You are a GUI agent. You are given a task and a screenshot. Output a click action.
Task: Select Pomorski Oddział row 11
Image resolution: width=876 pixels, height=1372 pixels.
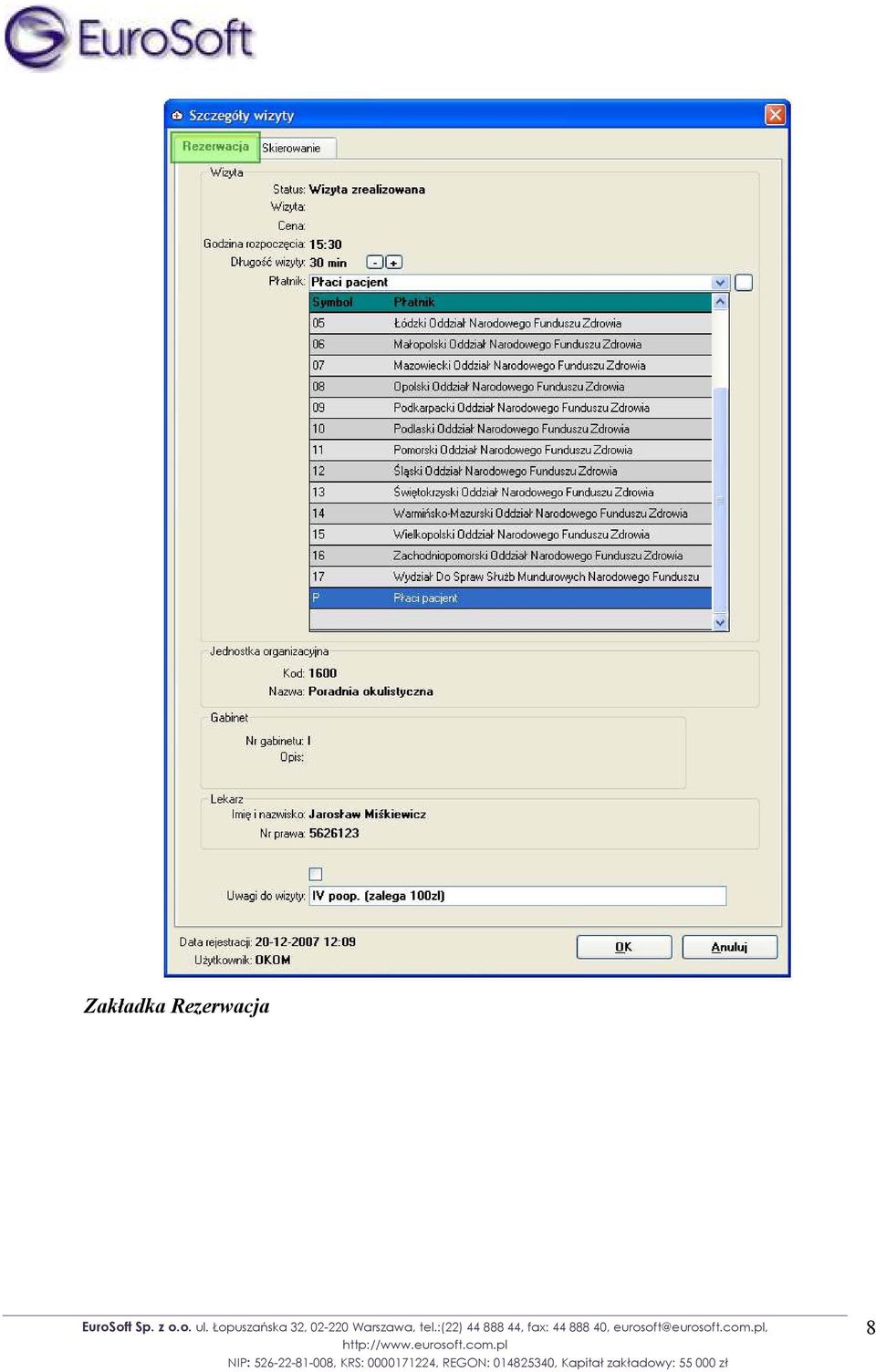click(510, 450)
